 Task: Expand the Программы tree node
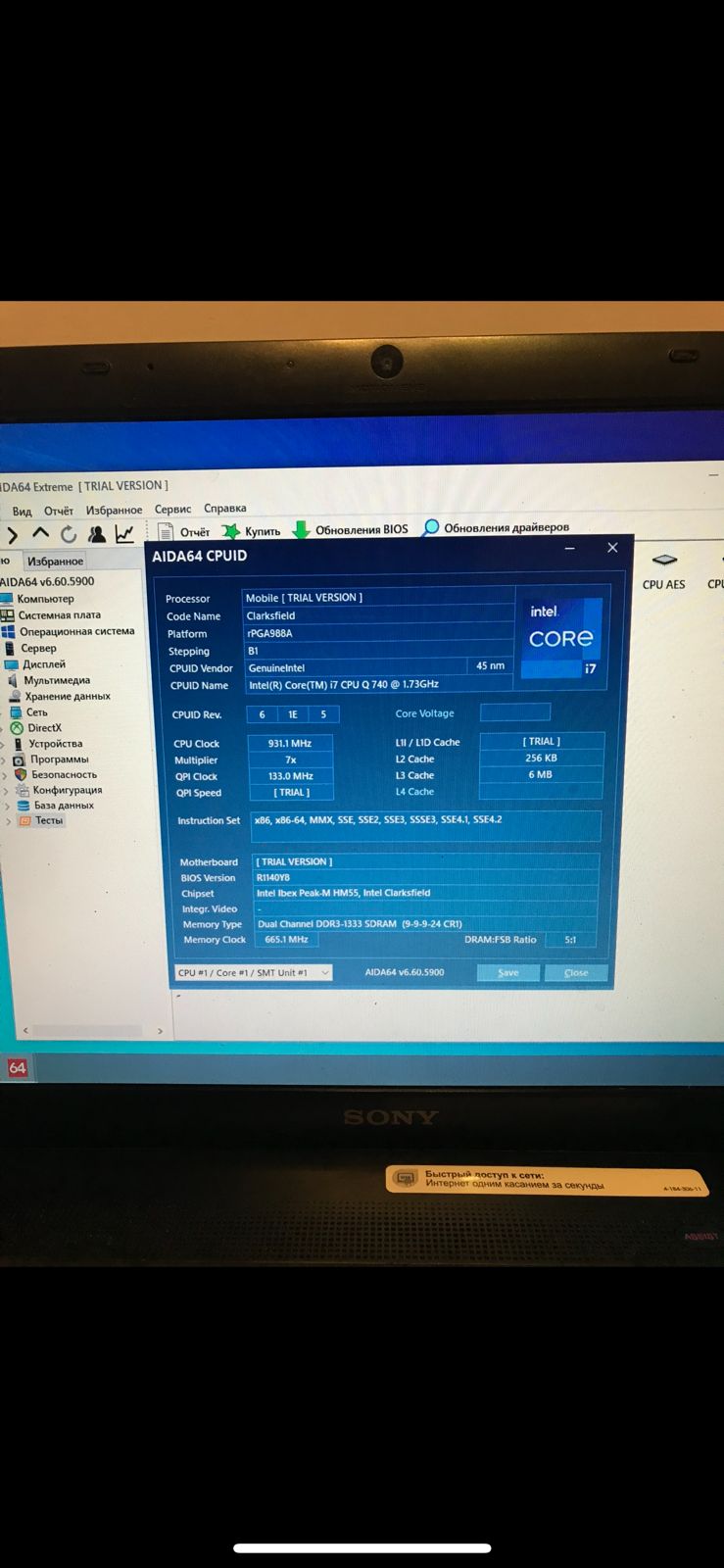click(x=4, y=759)
